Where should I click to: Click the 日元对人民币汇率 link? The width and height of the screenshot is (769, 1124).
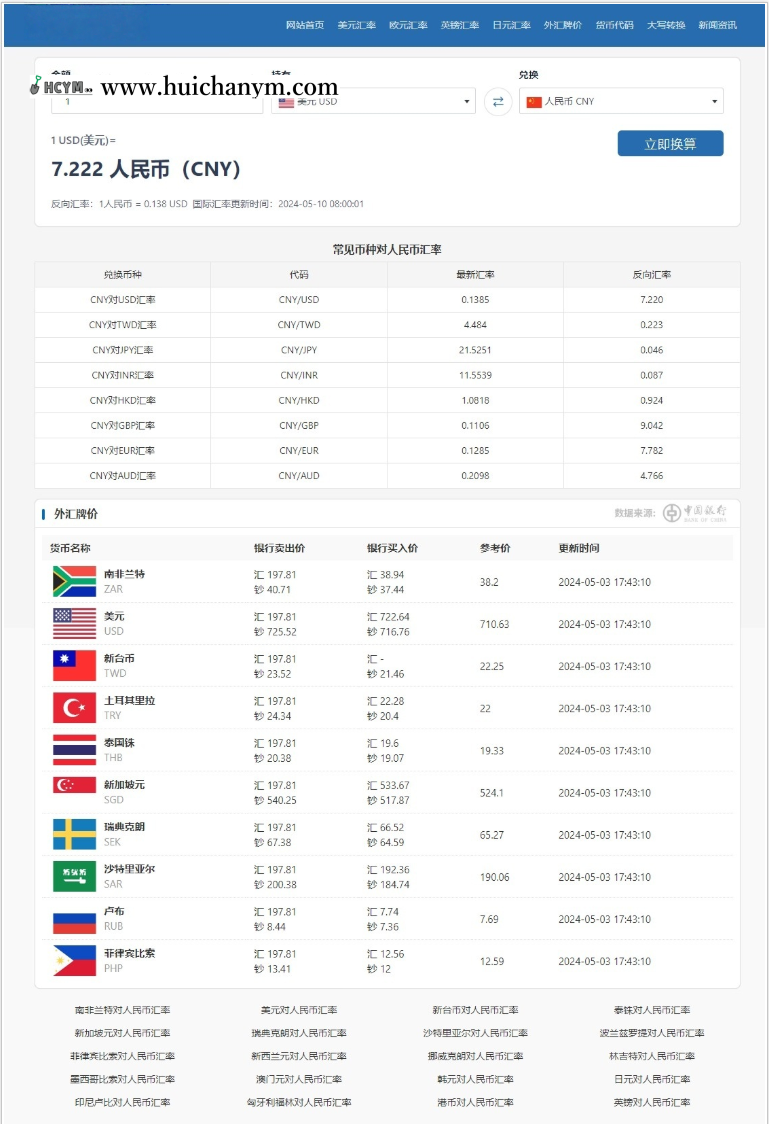click(652, 1079)
